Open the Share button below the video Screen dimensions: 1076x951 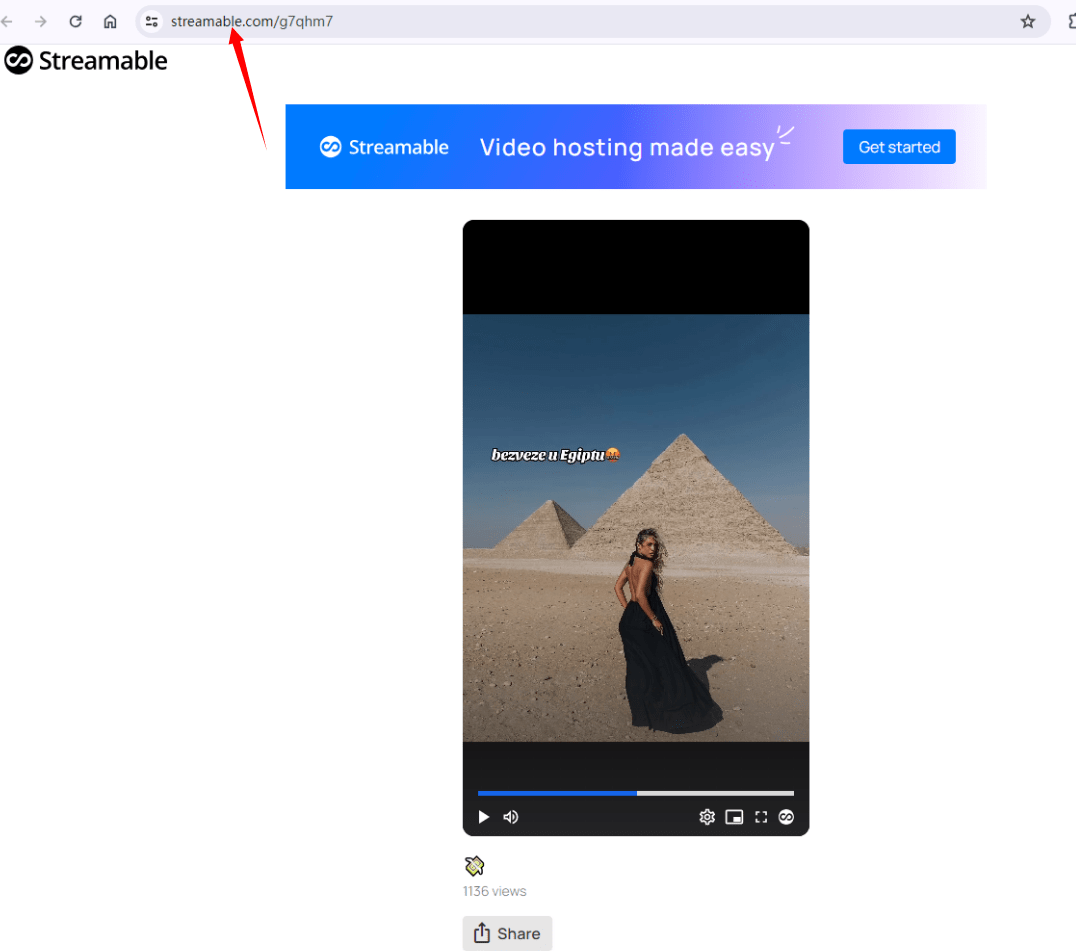[507, 933]
